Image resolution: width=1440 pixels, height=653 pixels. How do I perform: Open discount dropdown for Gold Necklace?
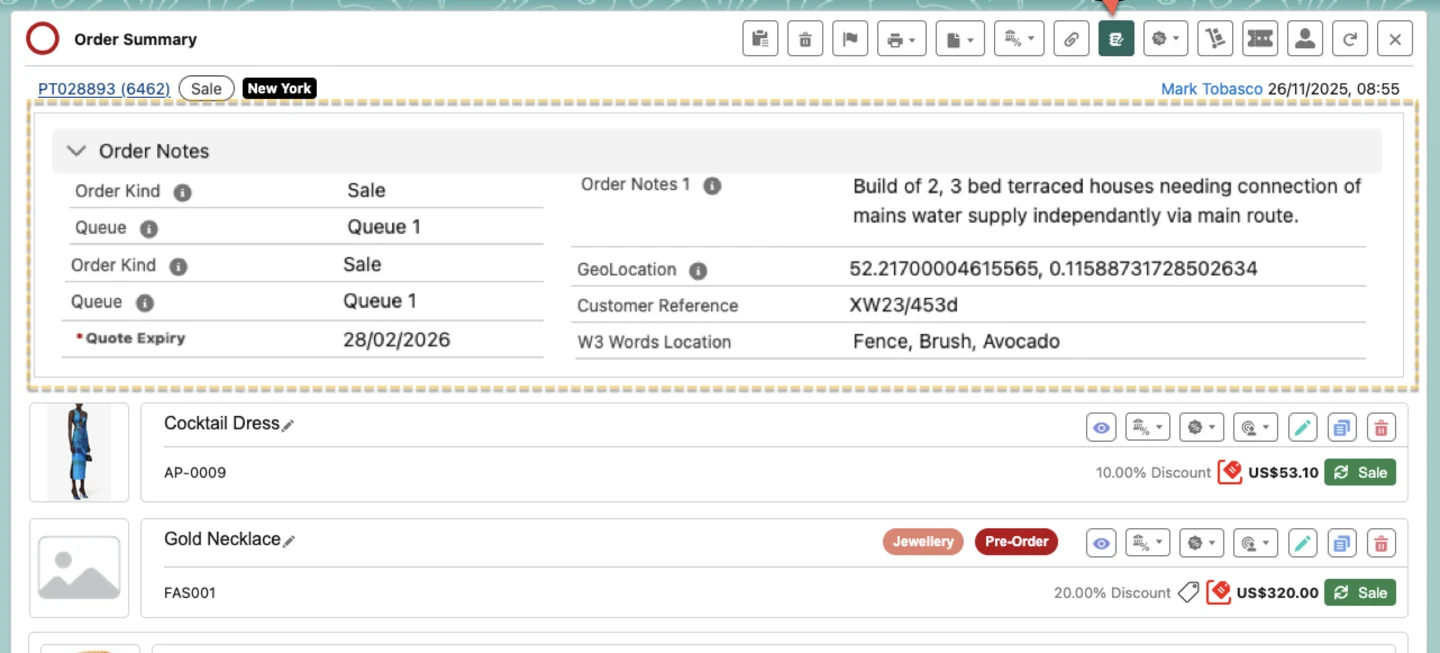pyautogui.click(x=1202, y=543)
